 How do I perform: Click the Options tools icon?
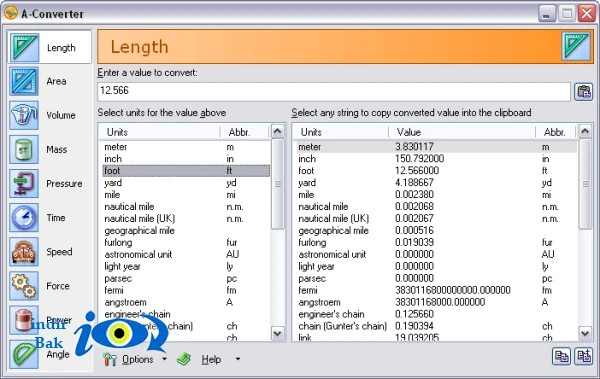(110, 359)
